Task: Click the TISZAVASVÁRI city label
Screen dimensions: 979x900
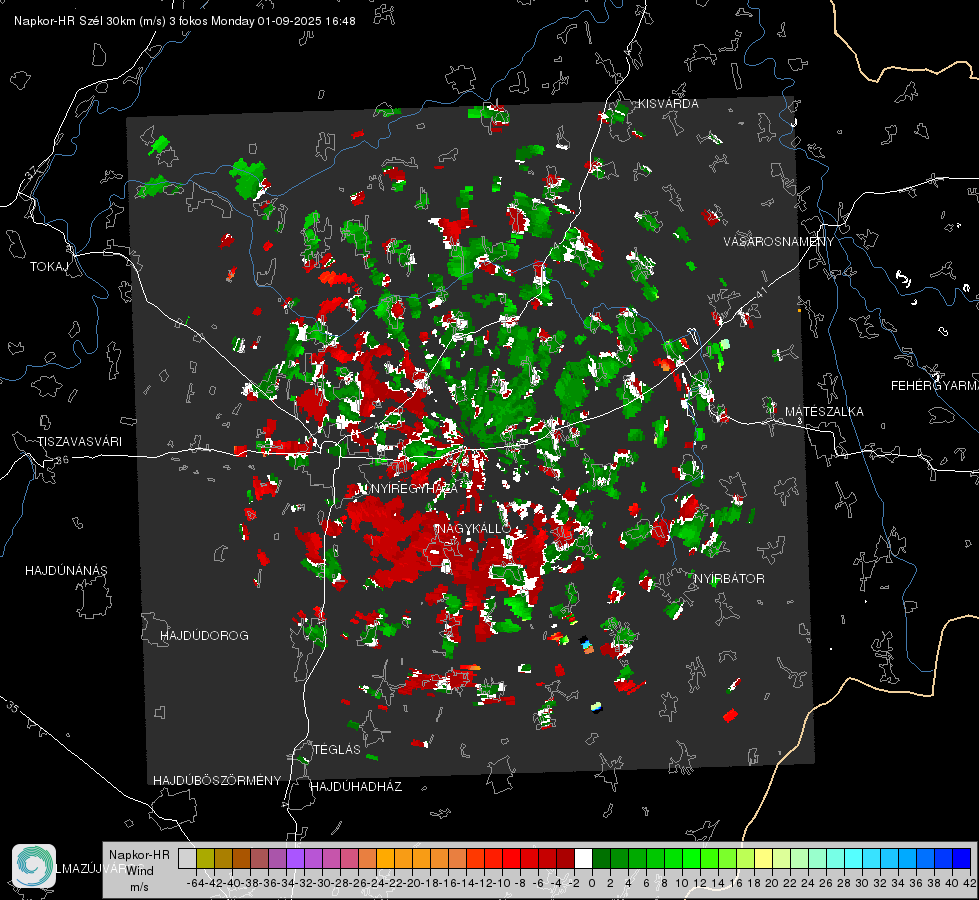Action: [x=79, y=442]
